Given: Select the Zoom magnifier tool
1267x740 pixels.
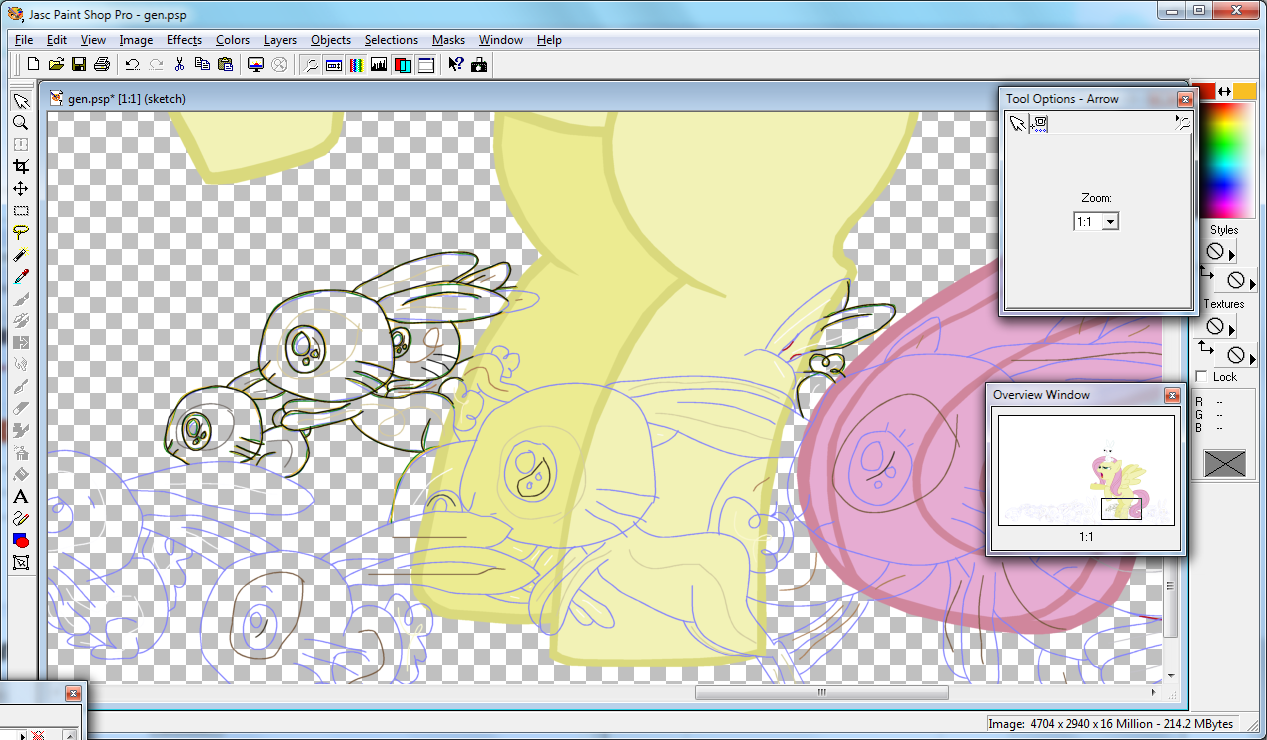Looking at the screenshot, I should (x=20, y=123).
